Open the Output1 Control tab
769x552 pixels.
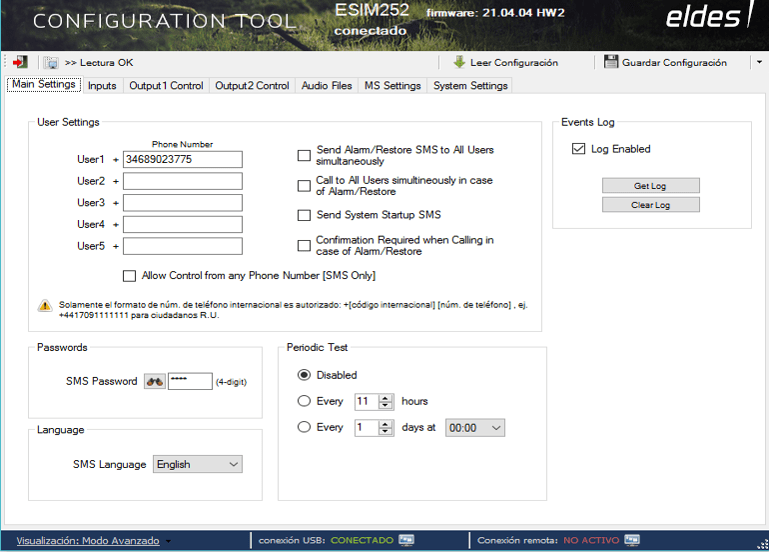166,86
